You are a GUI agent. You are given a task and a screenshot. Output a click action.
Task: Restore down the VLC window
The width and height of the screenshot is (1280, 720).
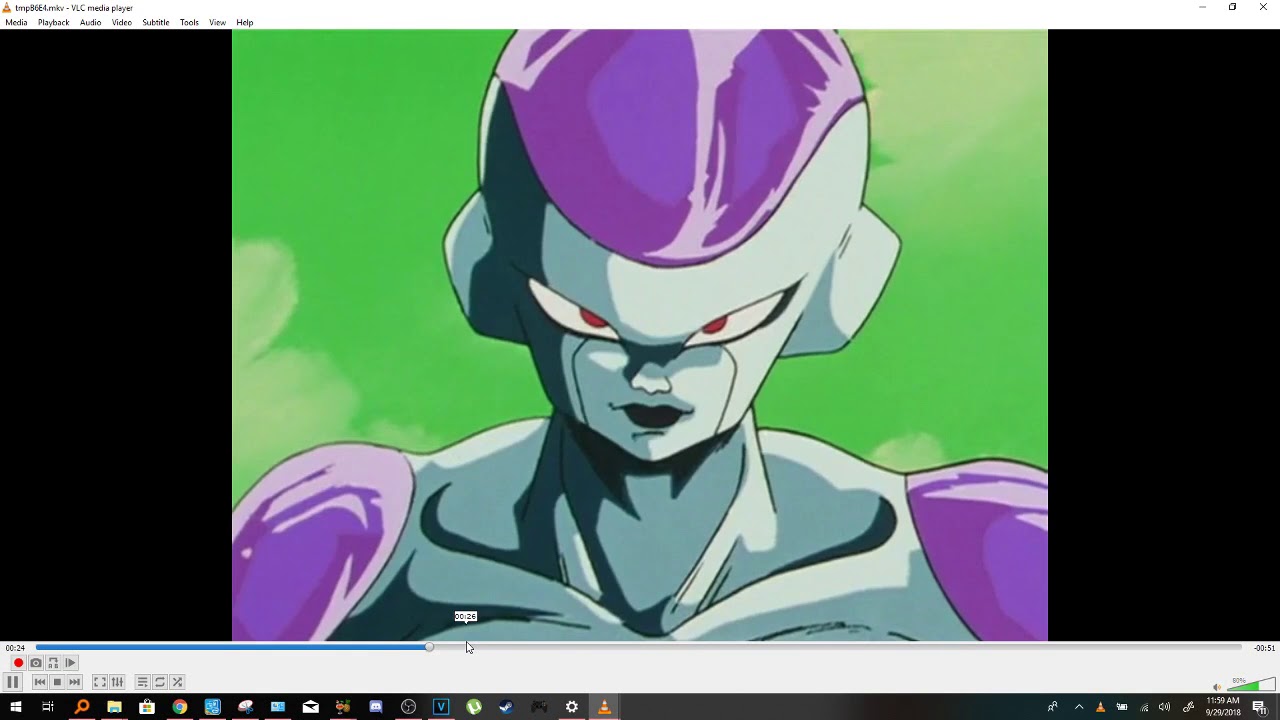(x=1232, y=7)
